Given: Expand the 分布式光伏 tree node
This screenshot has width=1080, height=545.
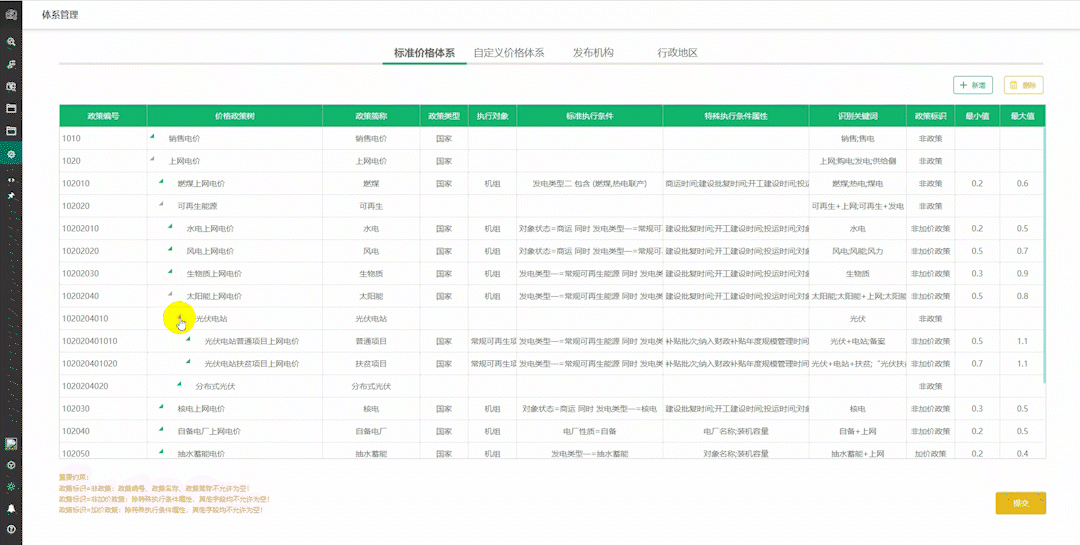Looking at the screenshot, I should [179, 384].
